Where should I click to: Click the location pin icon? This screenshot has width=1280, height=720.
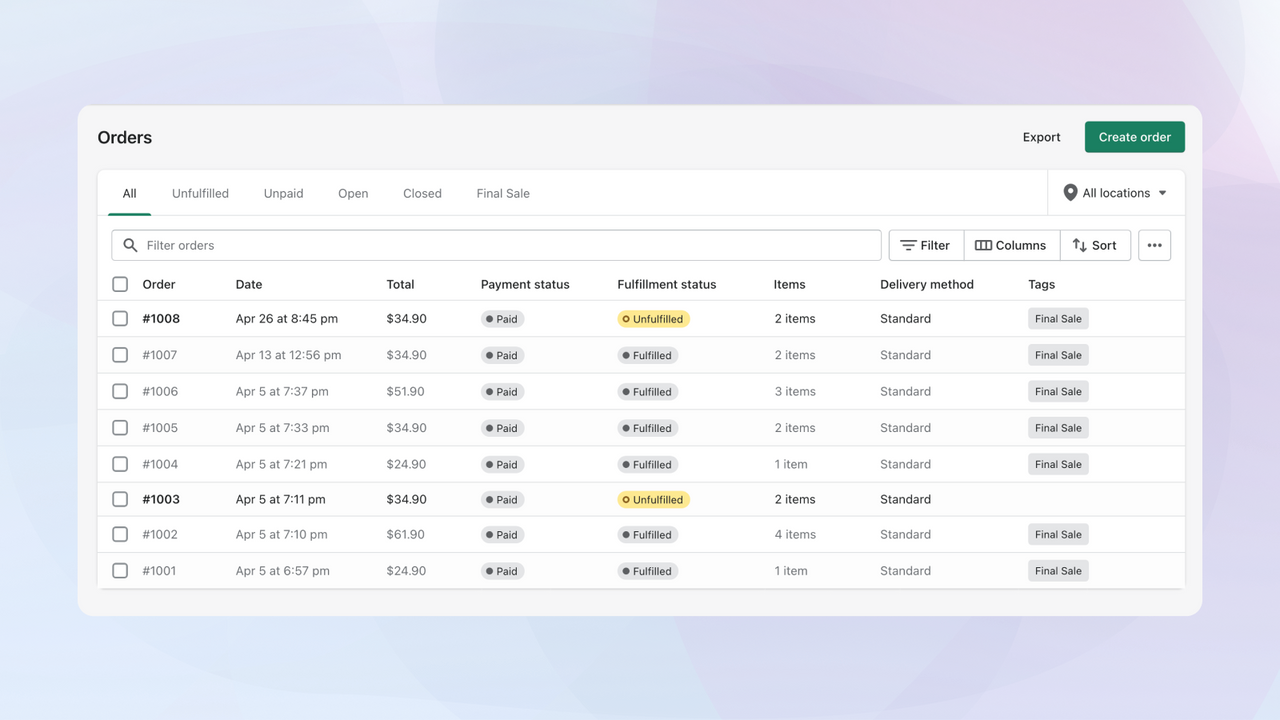pyautogui.click(x=1071, y=192)
